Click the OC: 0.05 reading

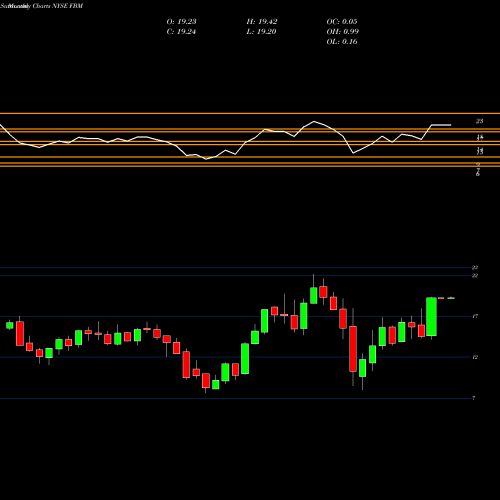342,22
